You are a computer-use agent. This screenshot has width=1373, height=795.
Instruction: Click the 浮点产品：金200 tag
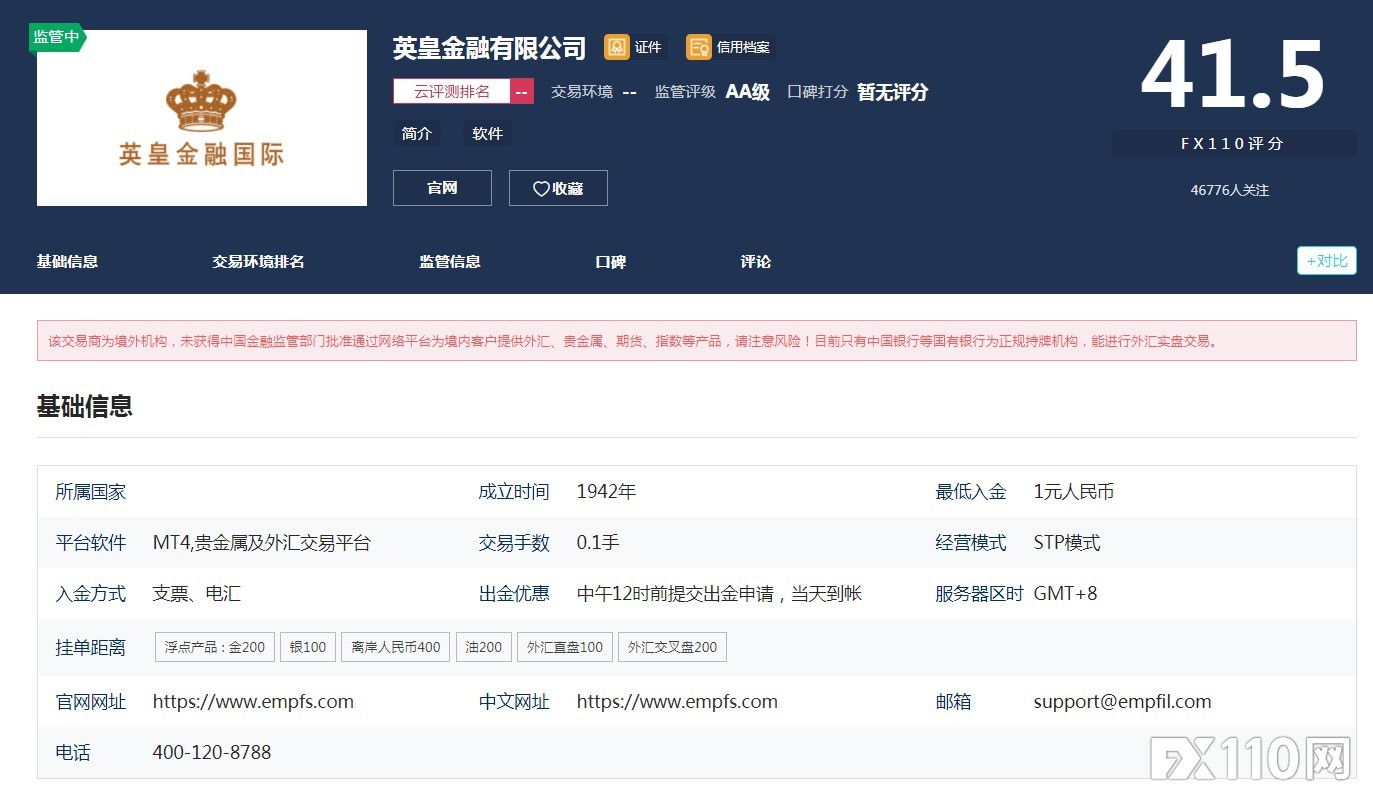[x=215, y=647]
